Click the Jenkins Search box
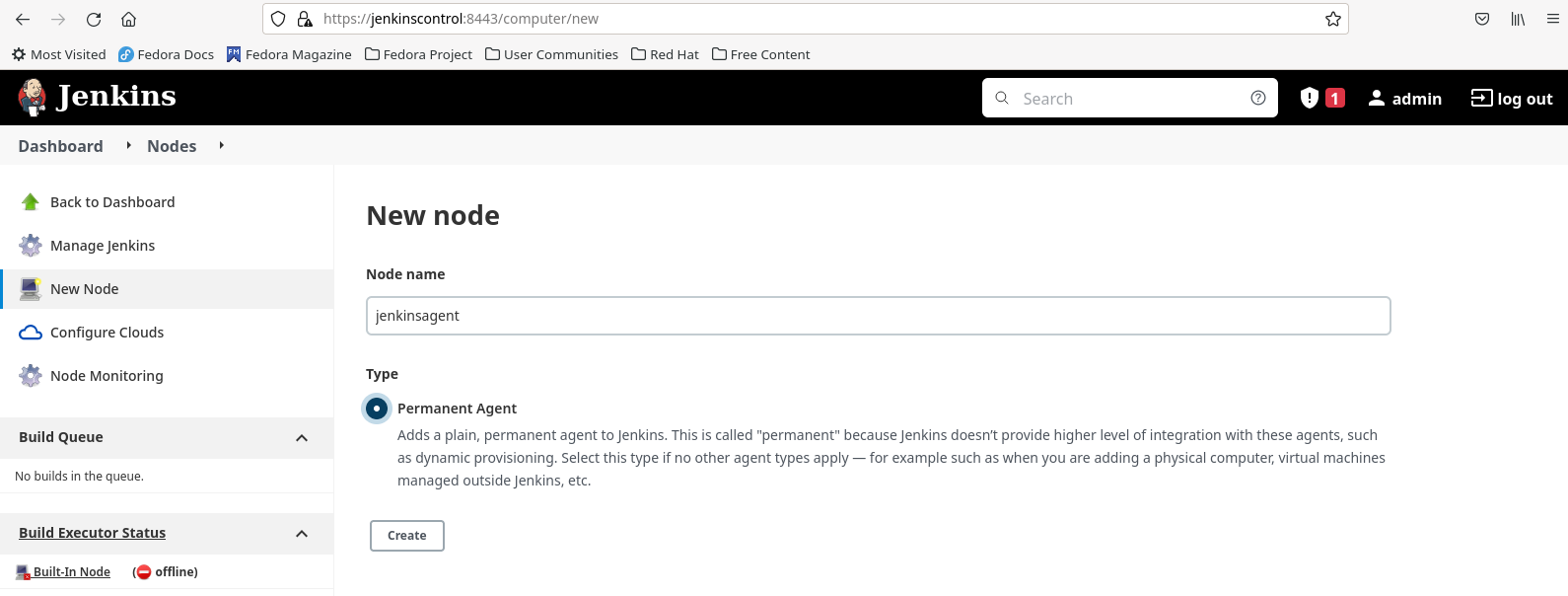 point(1130,98)
